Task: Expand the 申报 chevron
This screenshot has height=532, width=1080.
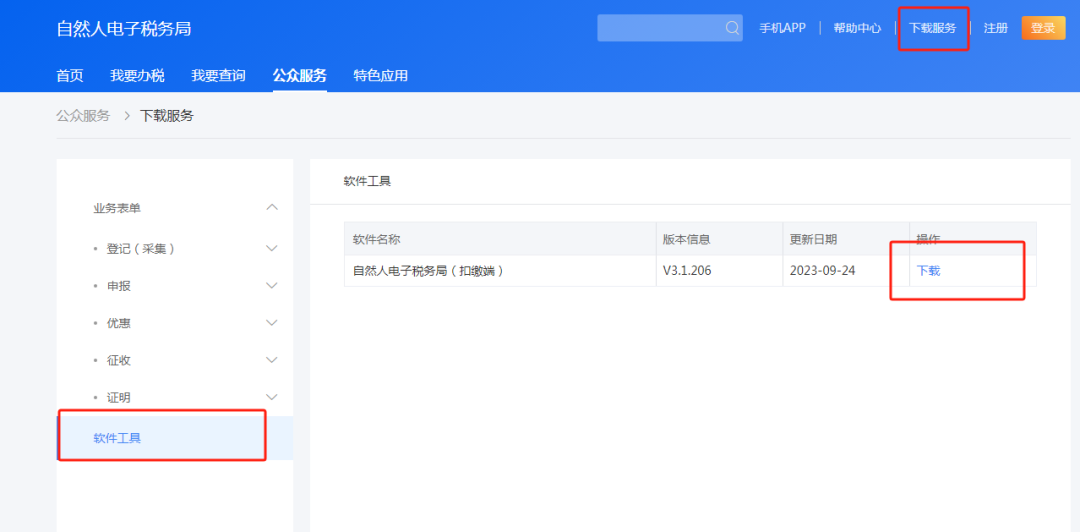Action: (272, 285)
